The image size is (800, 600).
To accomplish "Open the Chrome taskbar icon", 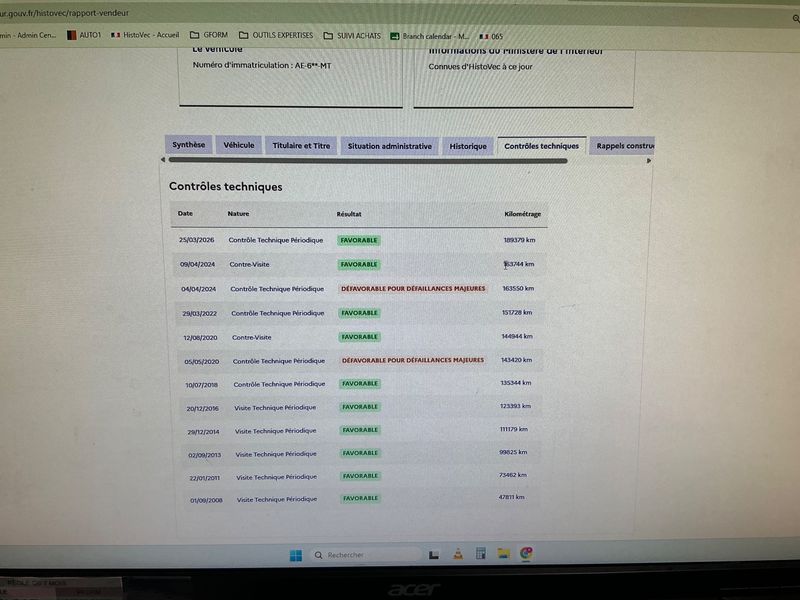I will click(x=526, y=553).
